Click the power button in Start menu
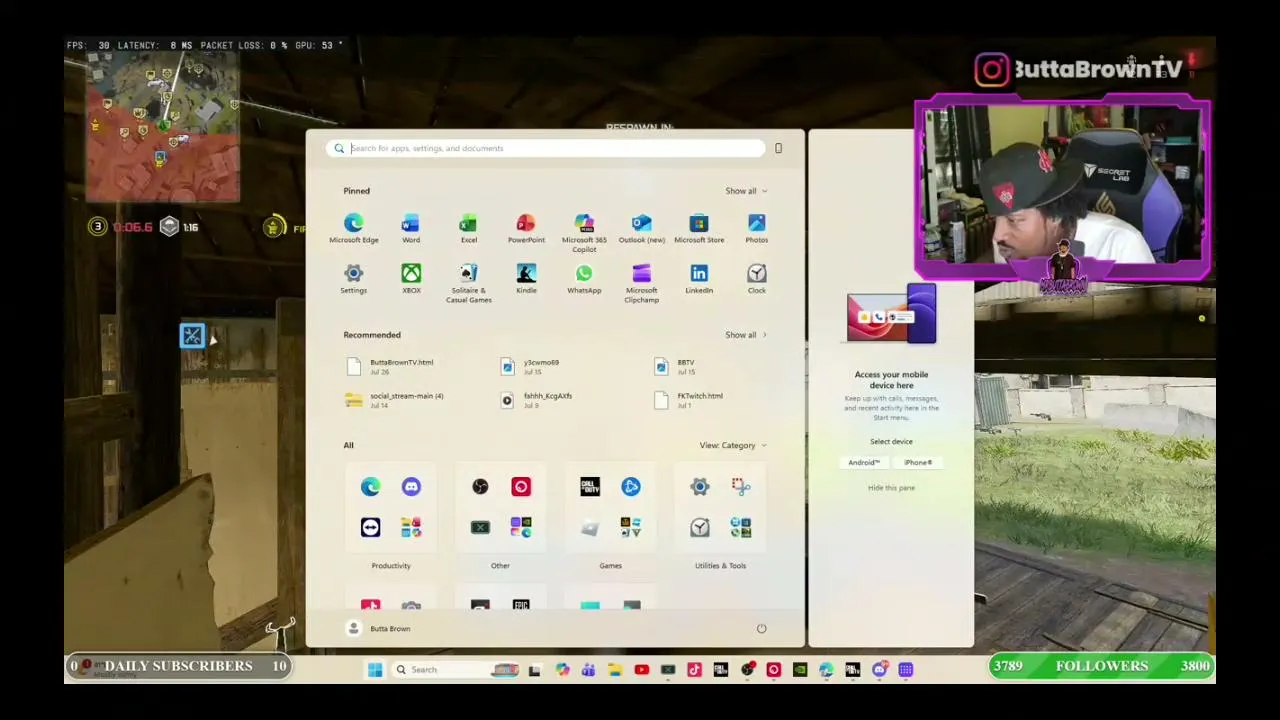Viewport: 1280px width, 720px height. pos(761,629)
